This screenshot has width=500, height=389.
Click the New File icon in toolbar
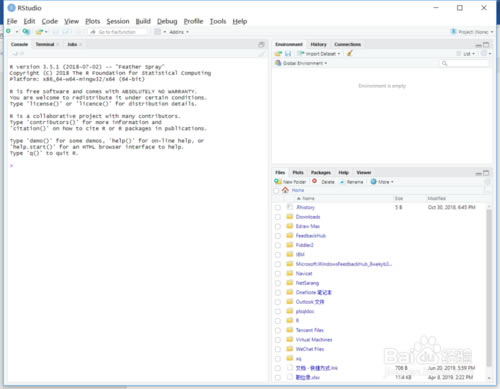9,32
